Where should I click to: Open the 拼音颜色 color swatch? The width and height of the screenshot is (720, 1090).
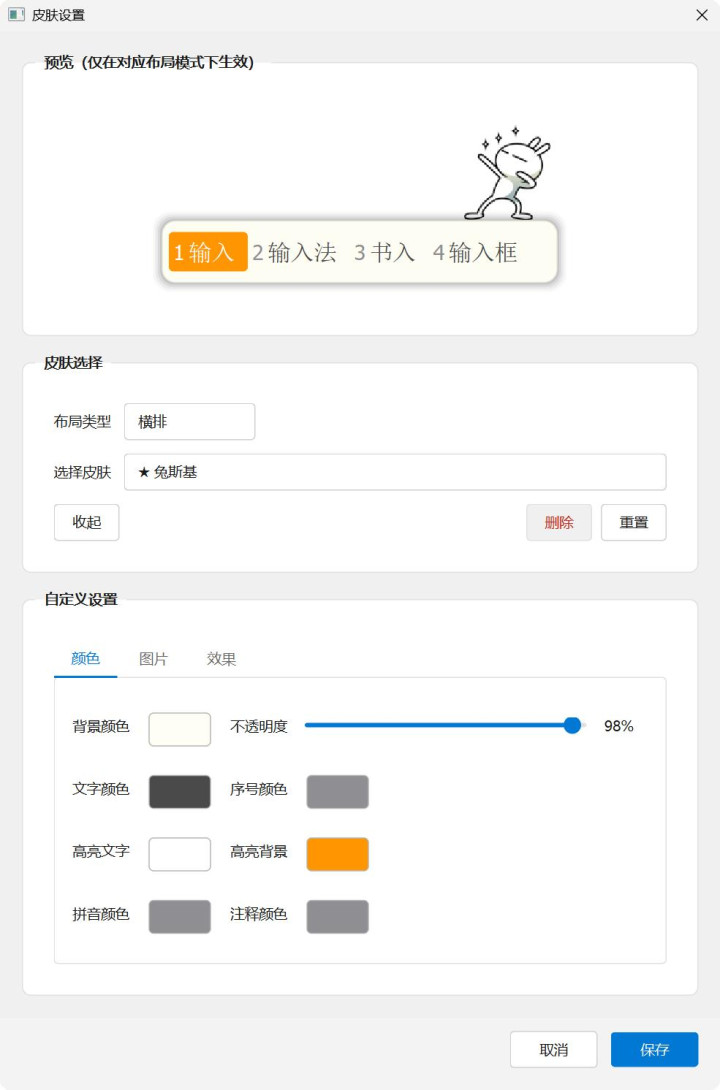(180, 916)
